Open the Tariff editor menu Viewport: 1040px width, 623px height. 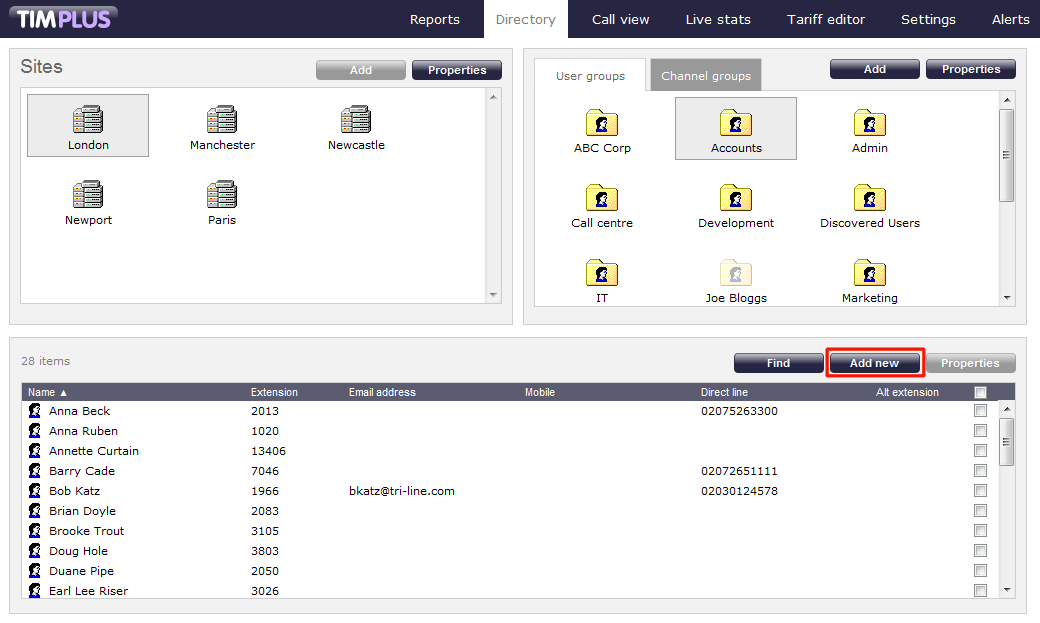(825, 19)
